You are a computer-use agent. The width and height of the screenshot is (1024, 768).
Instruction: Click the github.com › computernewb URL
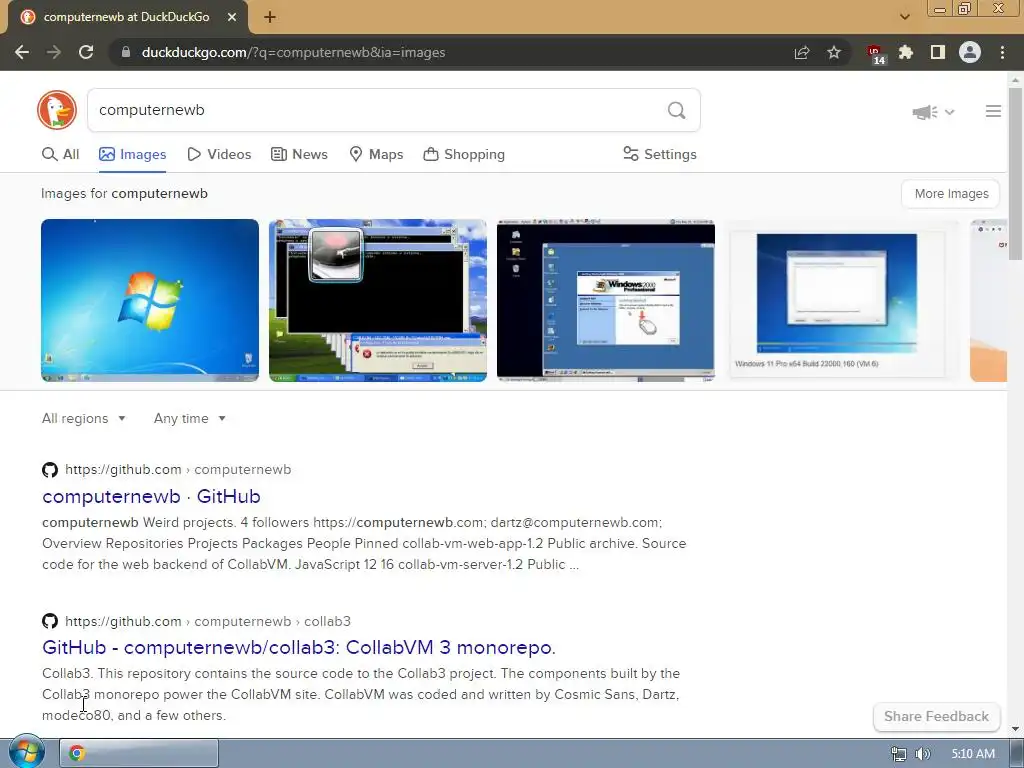click(178, 470)
